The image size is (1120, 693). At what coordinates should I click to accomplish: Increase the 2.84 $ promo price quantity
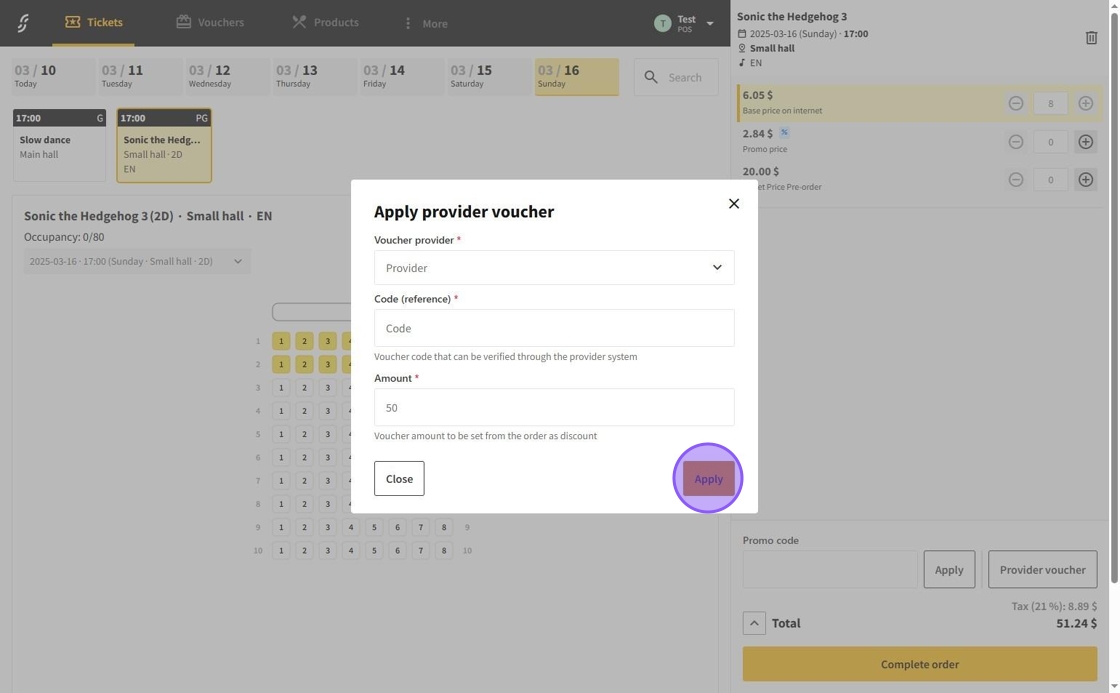coord(1085,142)
